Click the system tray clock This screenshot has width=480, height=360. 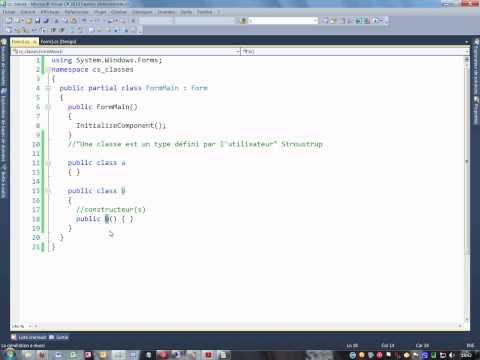pyautogui.click(x=466, y=355)
